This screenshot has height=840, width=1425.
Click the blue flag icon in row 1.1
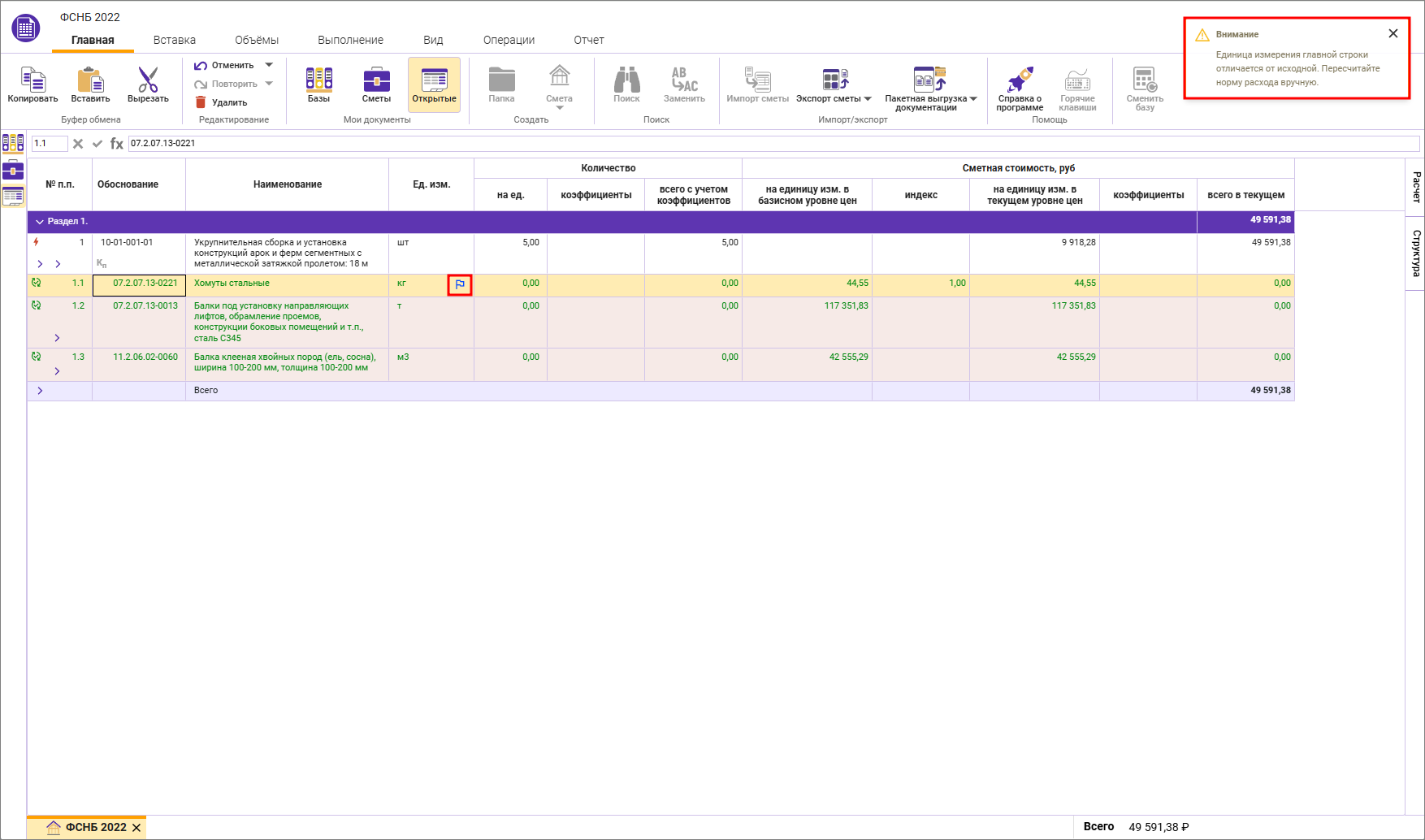click(460, 284)
